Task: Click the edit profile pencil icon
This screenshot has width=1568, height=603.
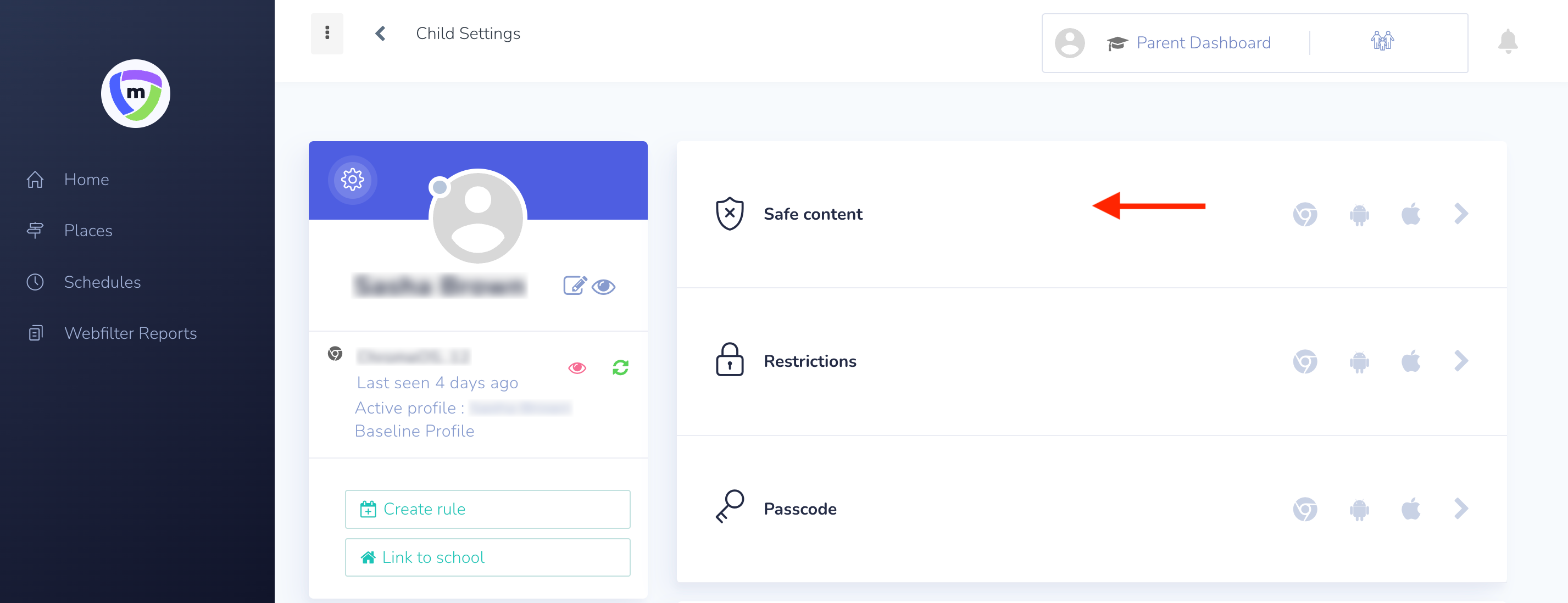Action: (x=574, y=286)
